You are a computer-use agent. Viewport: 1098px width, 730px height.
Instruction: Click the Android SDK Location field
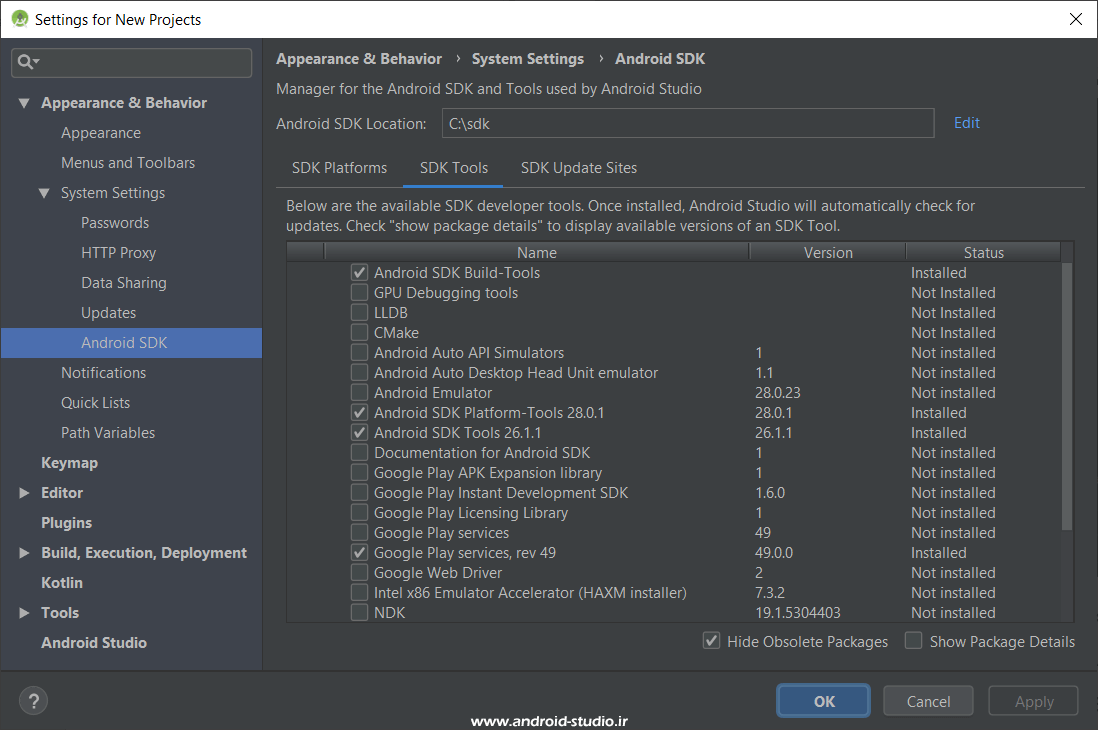(x=688, y=123)
